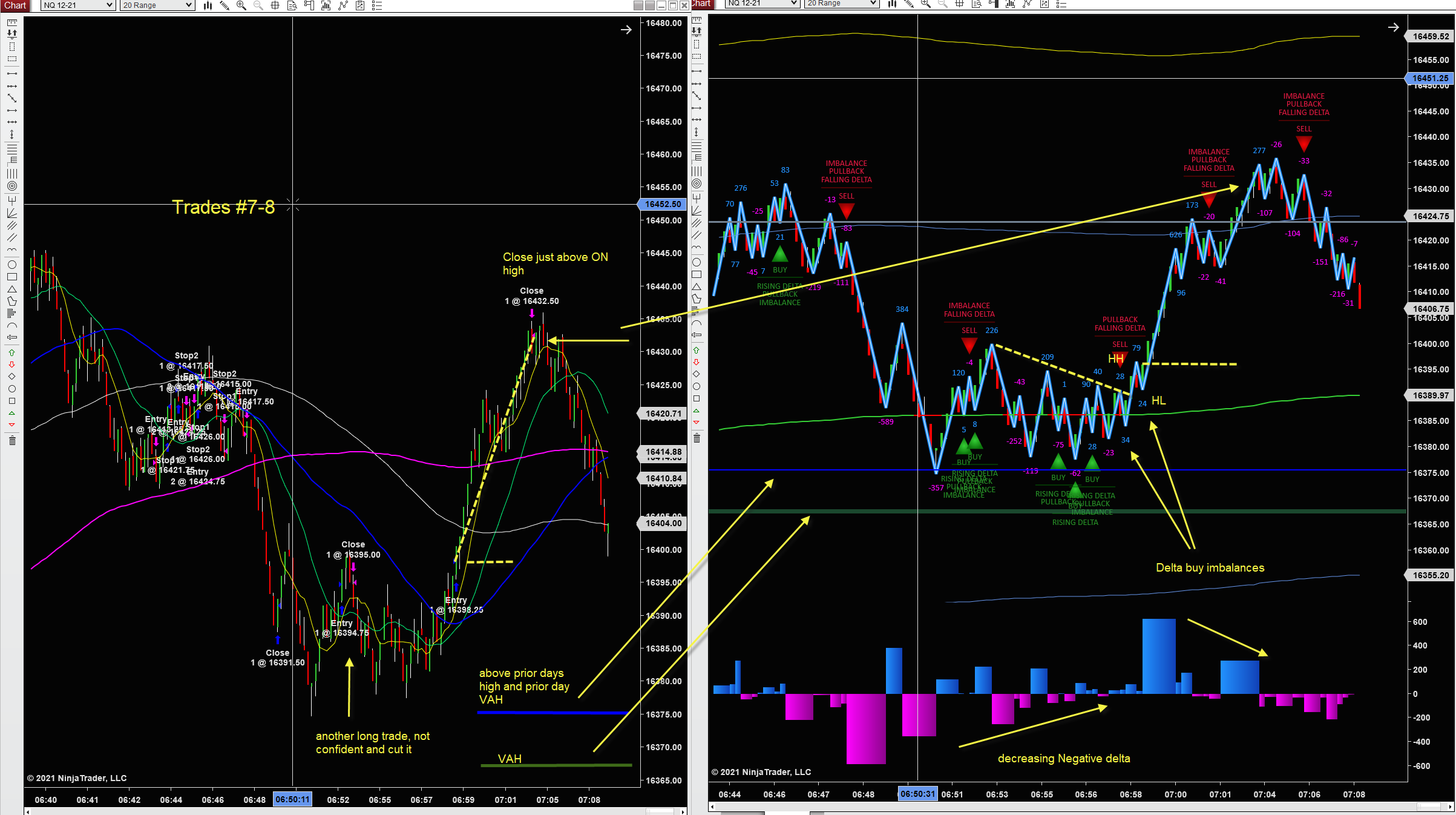This screenshot has width=1456, height=815.
Task: Click left arrow of left chart scrollbar
Action: (28, 811)
